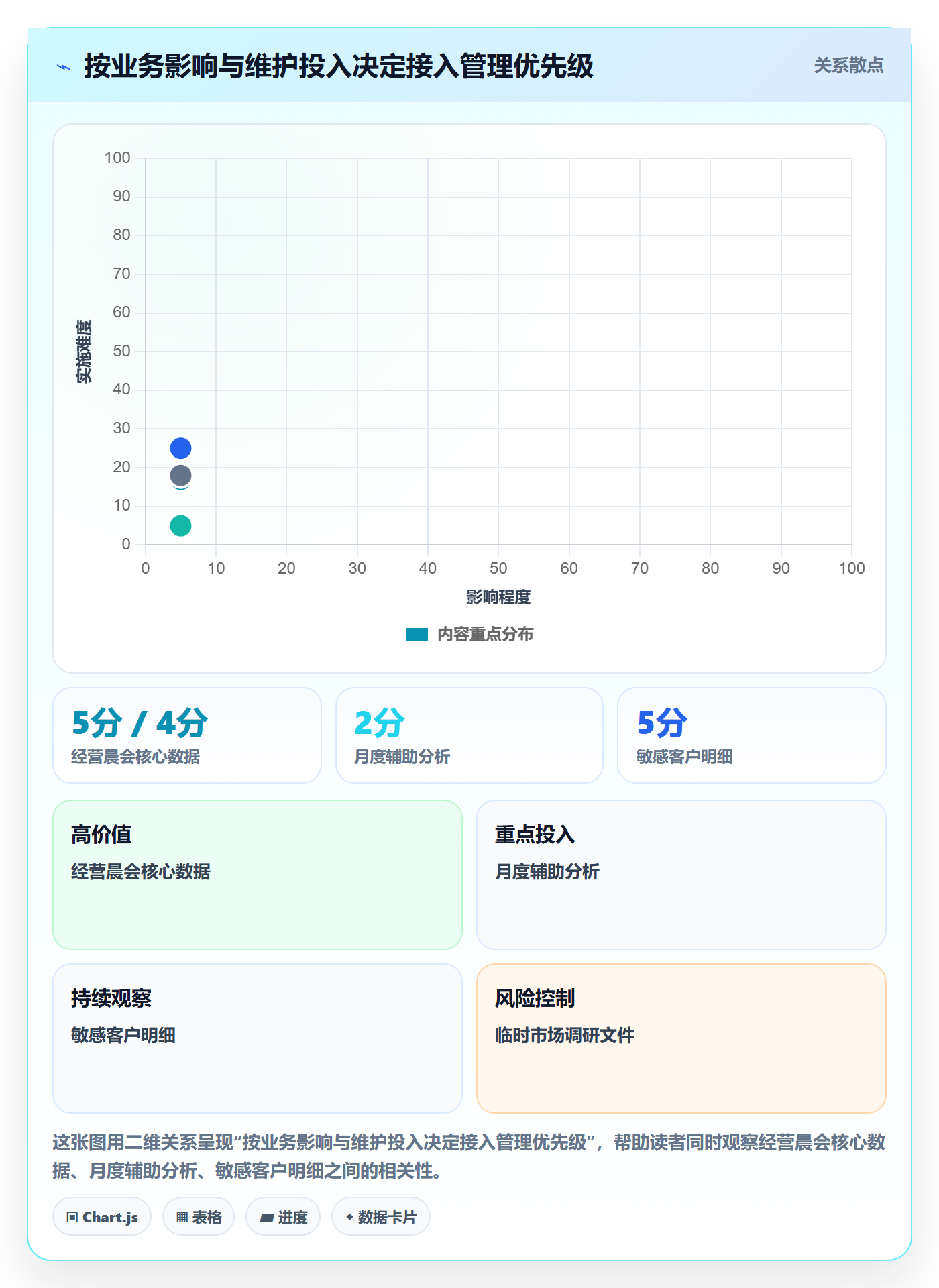
Task: Open the 重点投入 quadrant card
Action: coord(681,875)
